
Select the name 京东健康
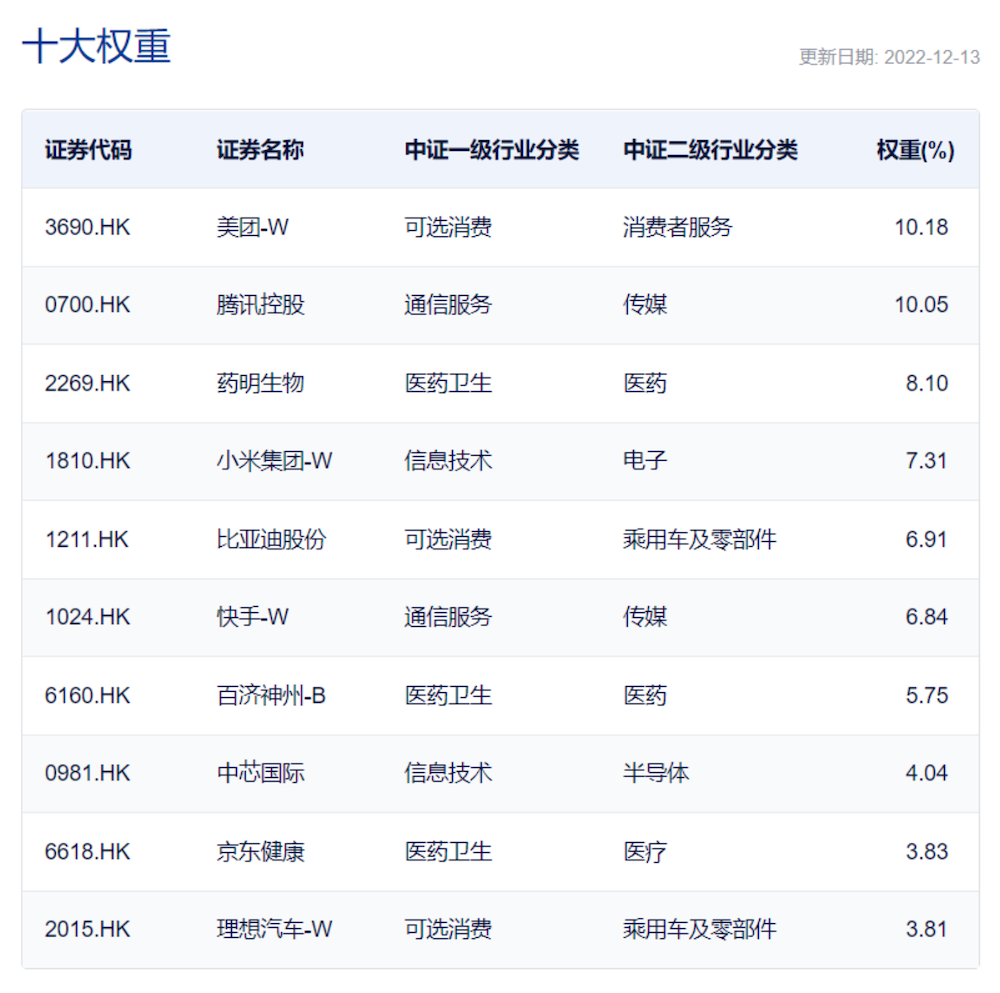click(260, 851)
